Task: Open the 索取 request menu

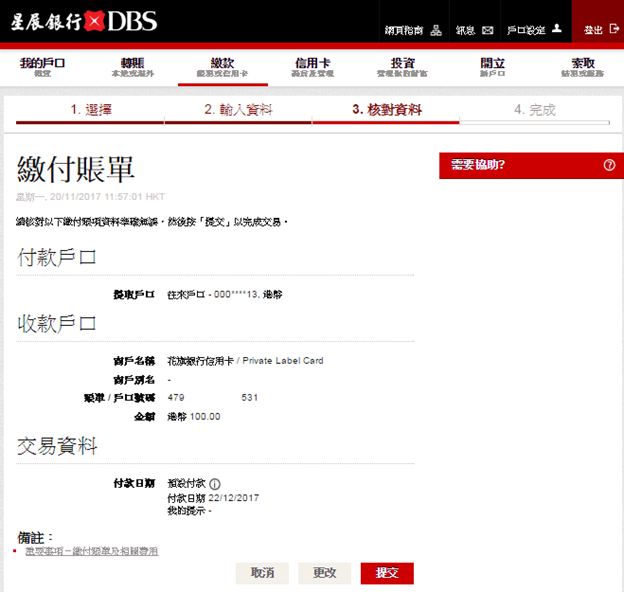Action: (582, 67)
